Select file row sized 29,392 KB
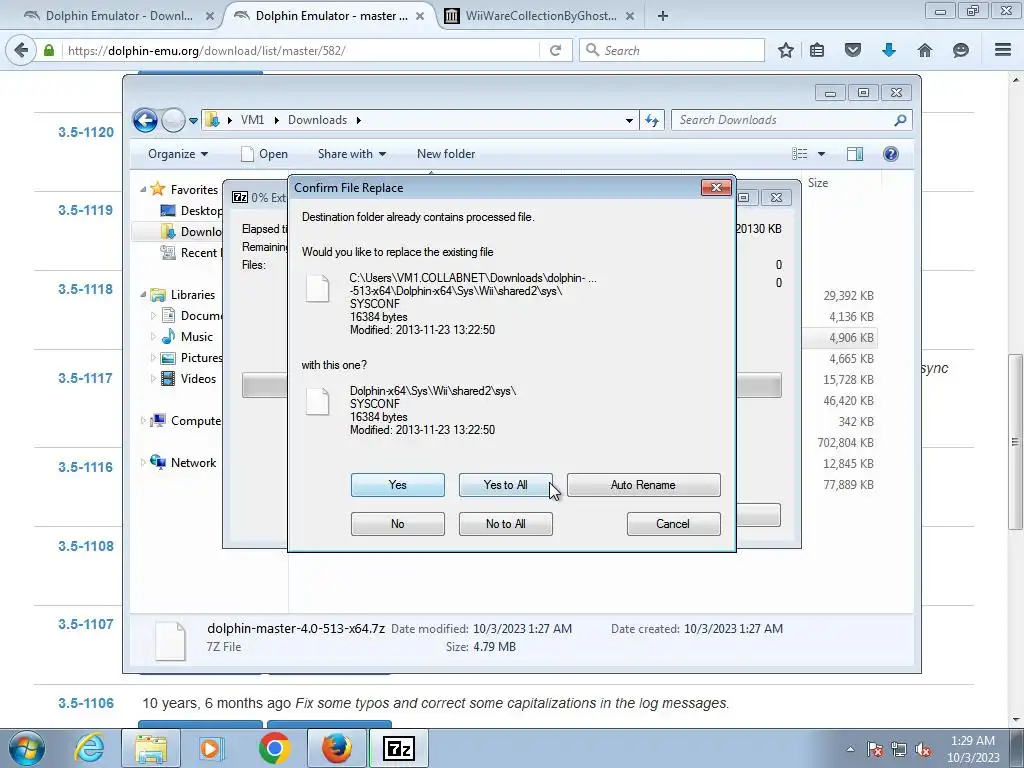Image resolution: width=1024 pixels, height=768 pixels. [x=848, y=296]
